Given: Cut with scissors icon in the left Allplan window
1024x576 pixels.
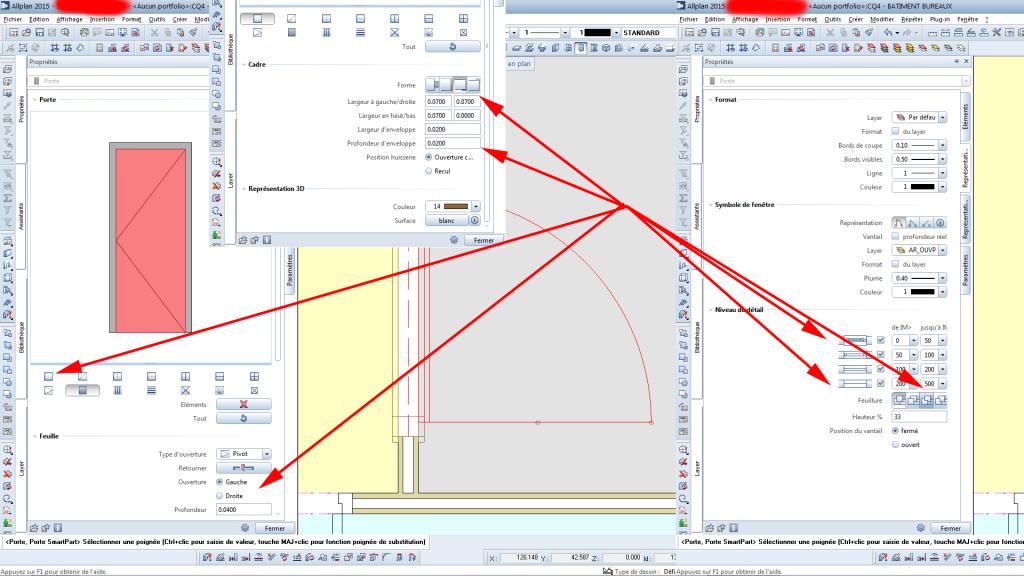Looking at the screenshot, I should click(154, 32).
